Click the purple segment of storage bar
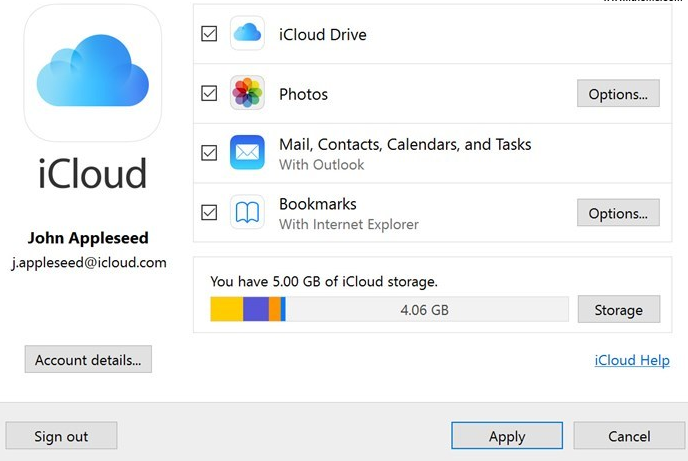This screenshot has width=688, height=461. click(256, 309)
